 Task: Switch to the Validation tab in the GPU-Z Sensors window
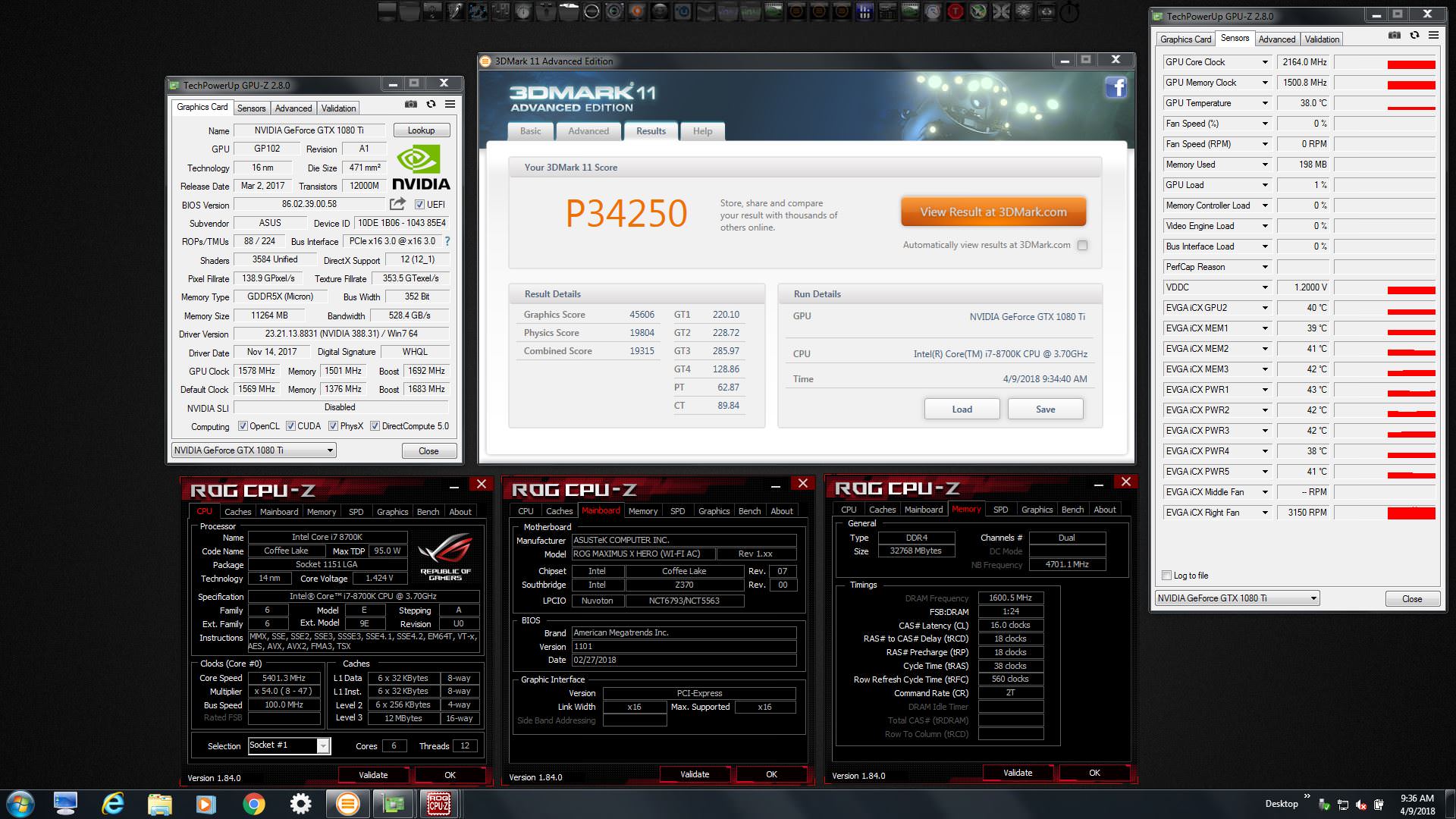(x=1322, y=39)
